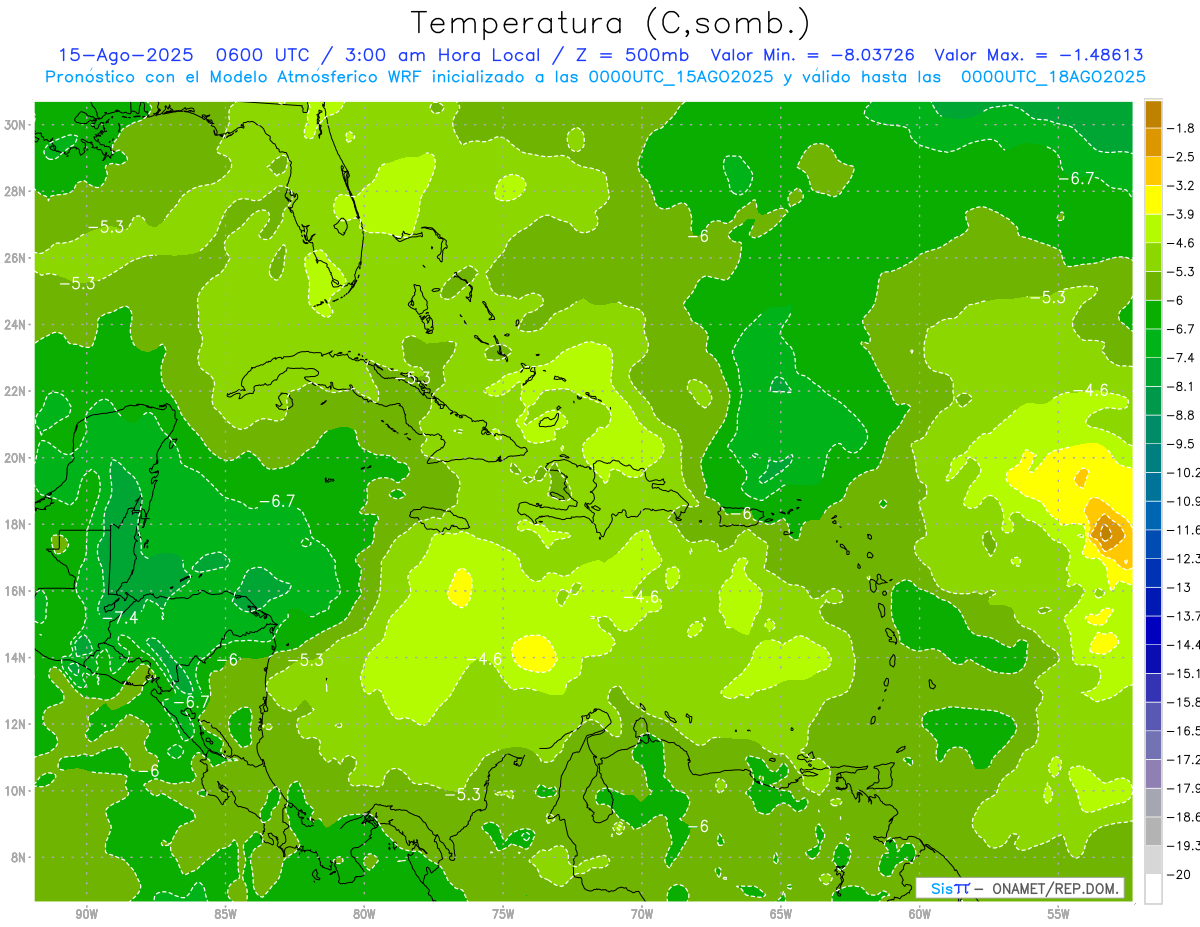Click the -16.5 label in the color legend
Image resolution: width=1200 pixels, height=927 pixels.
point(1185,731)
